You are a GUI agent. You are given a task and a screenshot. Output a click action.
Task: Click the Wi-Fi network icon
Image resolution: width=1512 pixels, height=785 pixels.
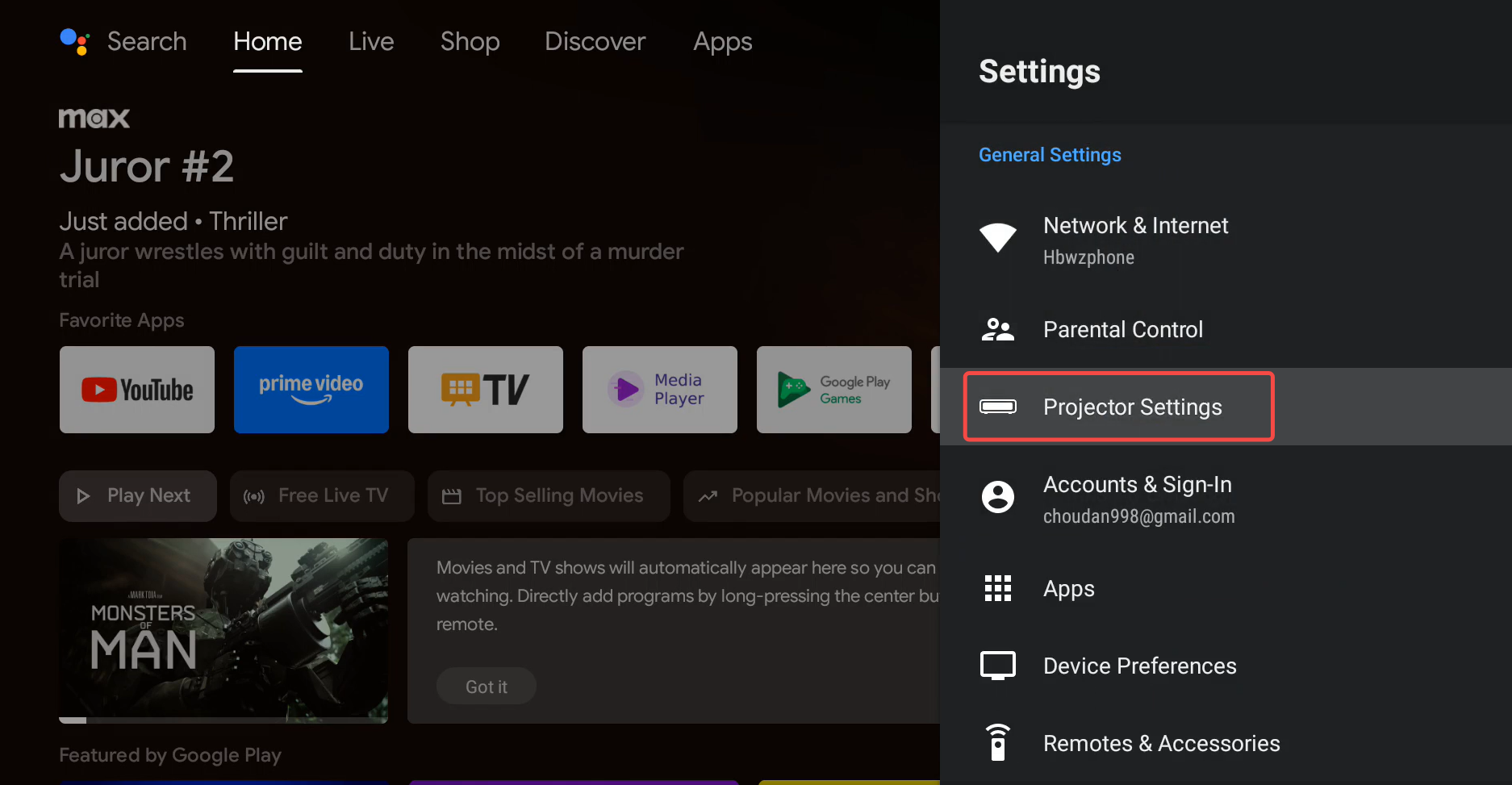tap(998, 237)
